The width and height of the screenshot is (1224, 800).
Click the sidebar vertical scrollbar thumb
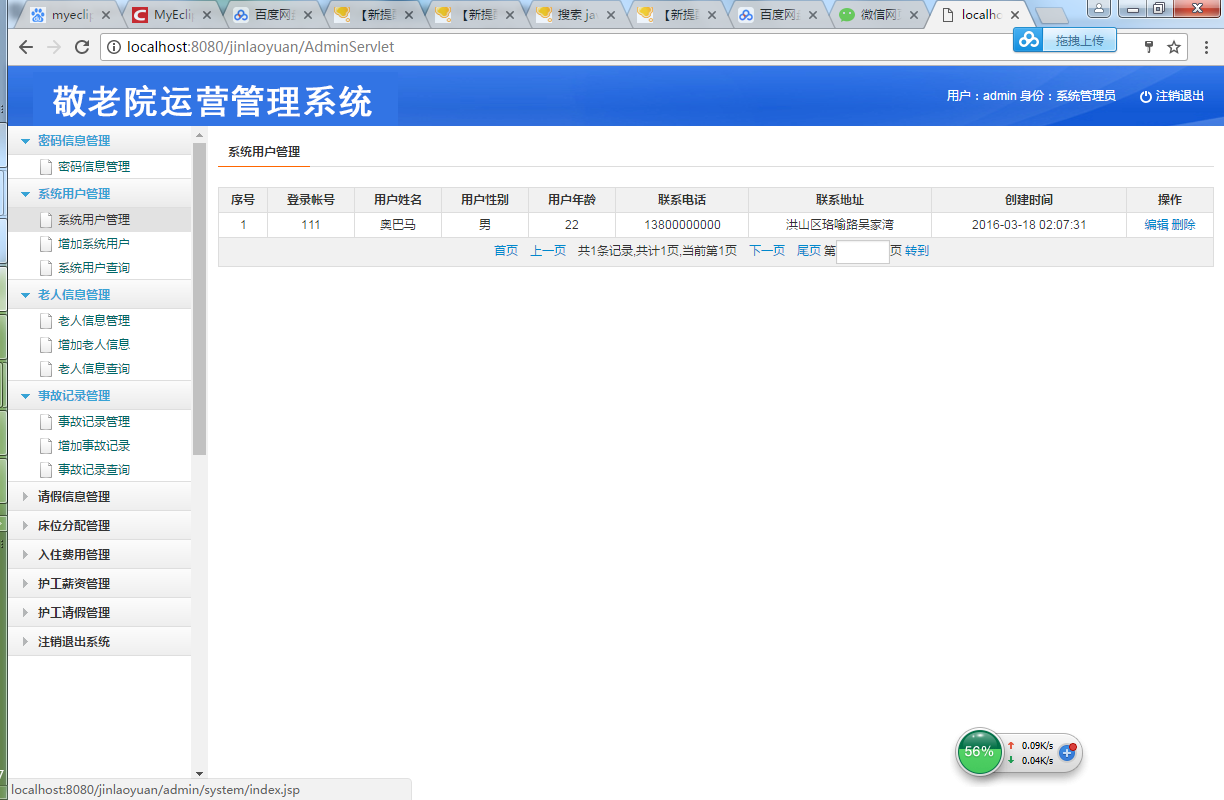(199, 300)
